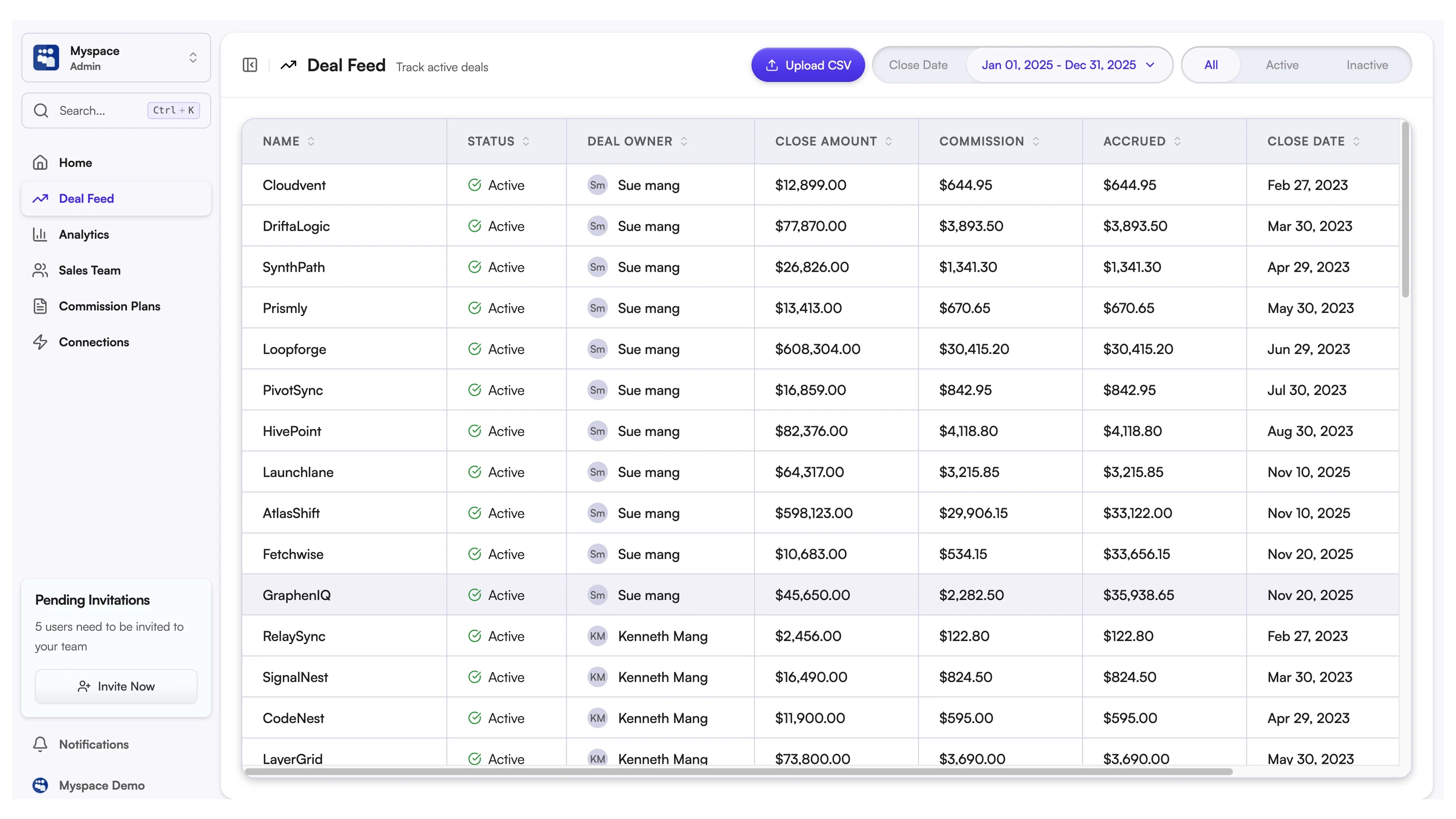
Task: Filter deals by Inactive status
Action: [x=1367, y=65]
